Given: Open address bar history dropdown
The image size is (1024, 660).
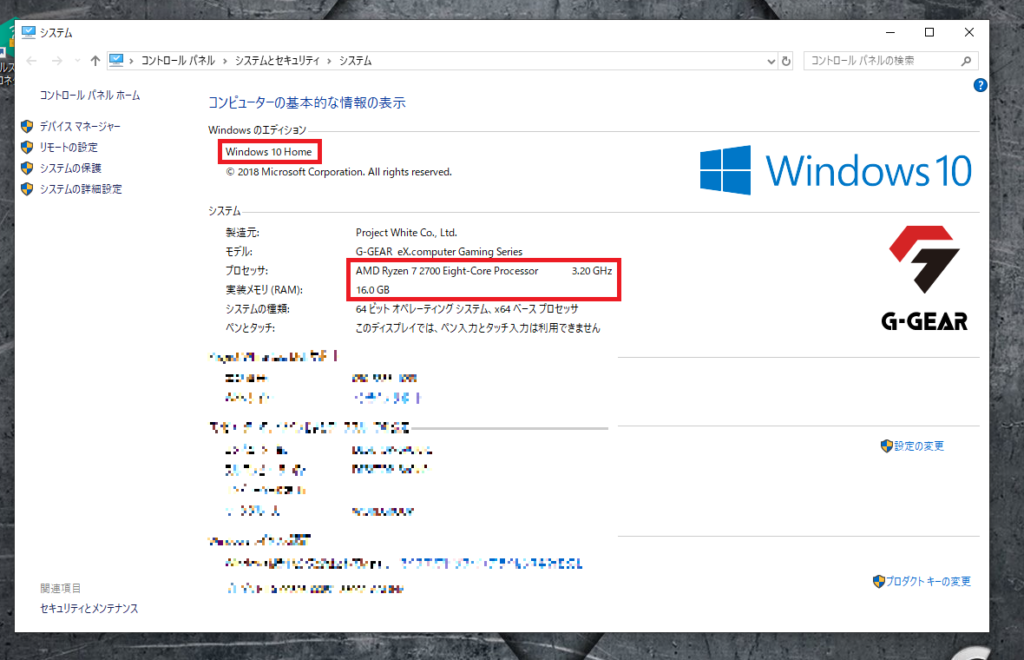Looking at the screenshot, I should pos(771,61).
